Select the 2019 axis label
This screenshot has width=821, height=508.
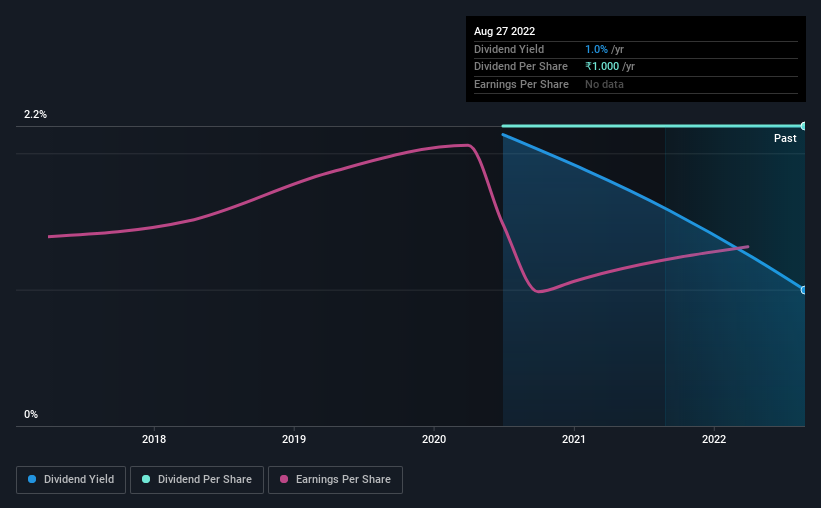294,439
